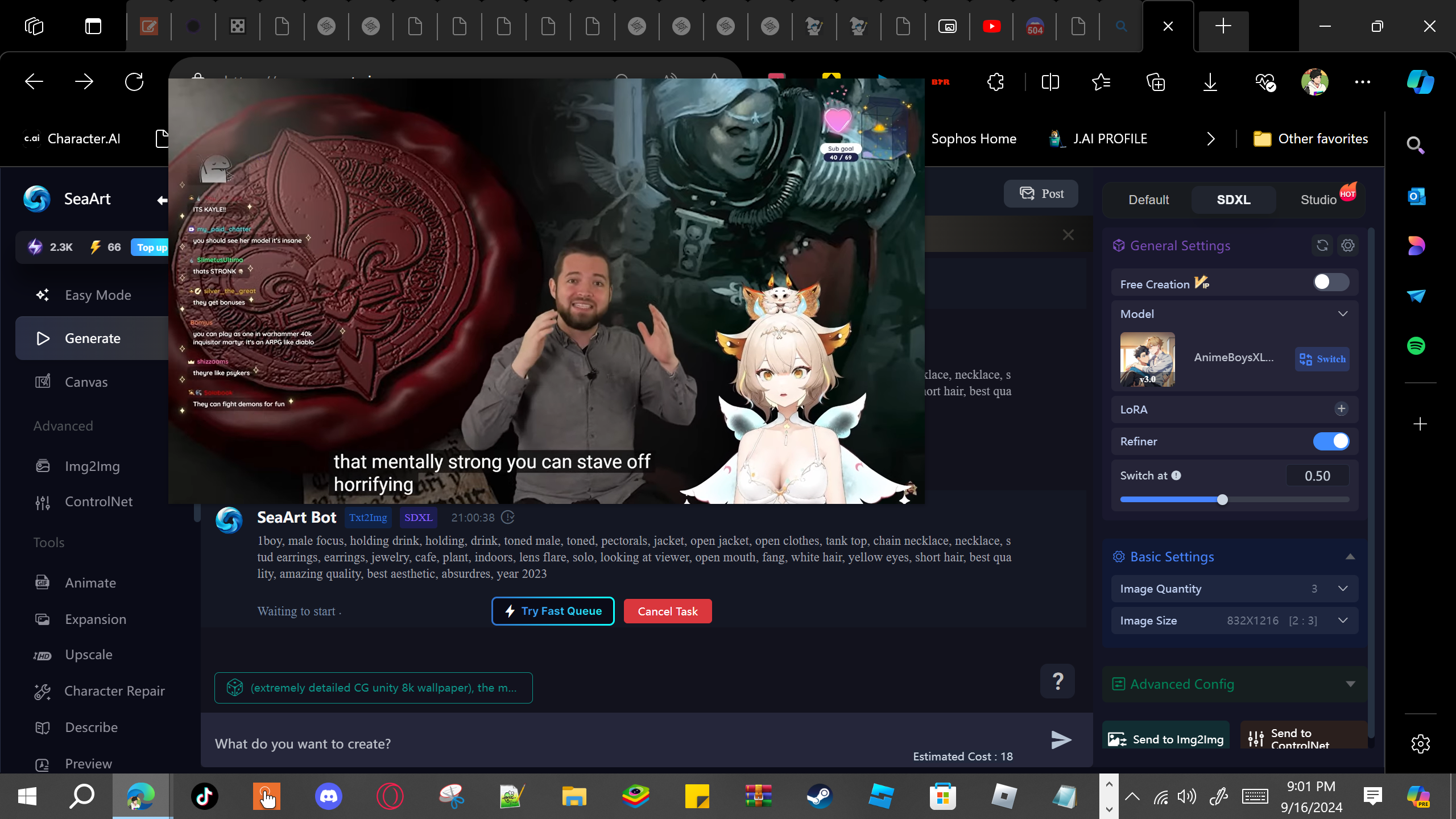Use the random prompt suggestion chip
The height and width of the screenshot is (819, 1456).
coord(374,688)
